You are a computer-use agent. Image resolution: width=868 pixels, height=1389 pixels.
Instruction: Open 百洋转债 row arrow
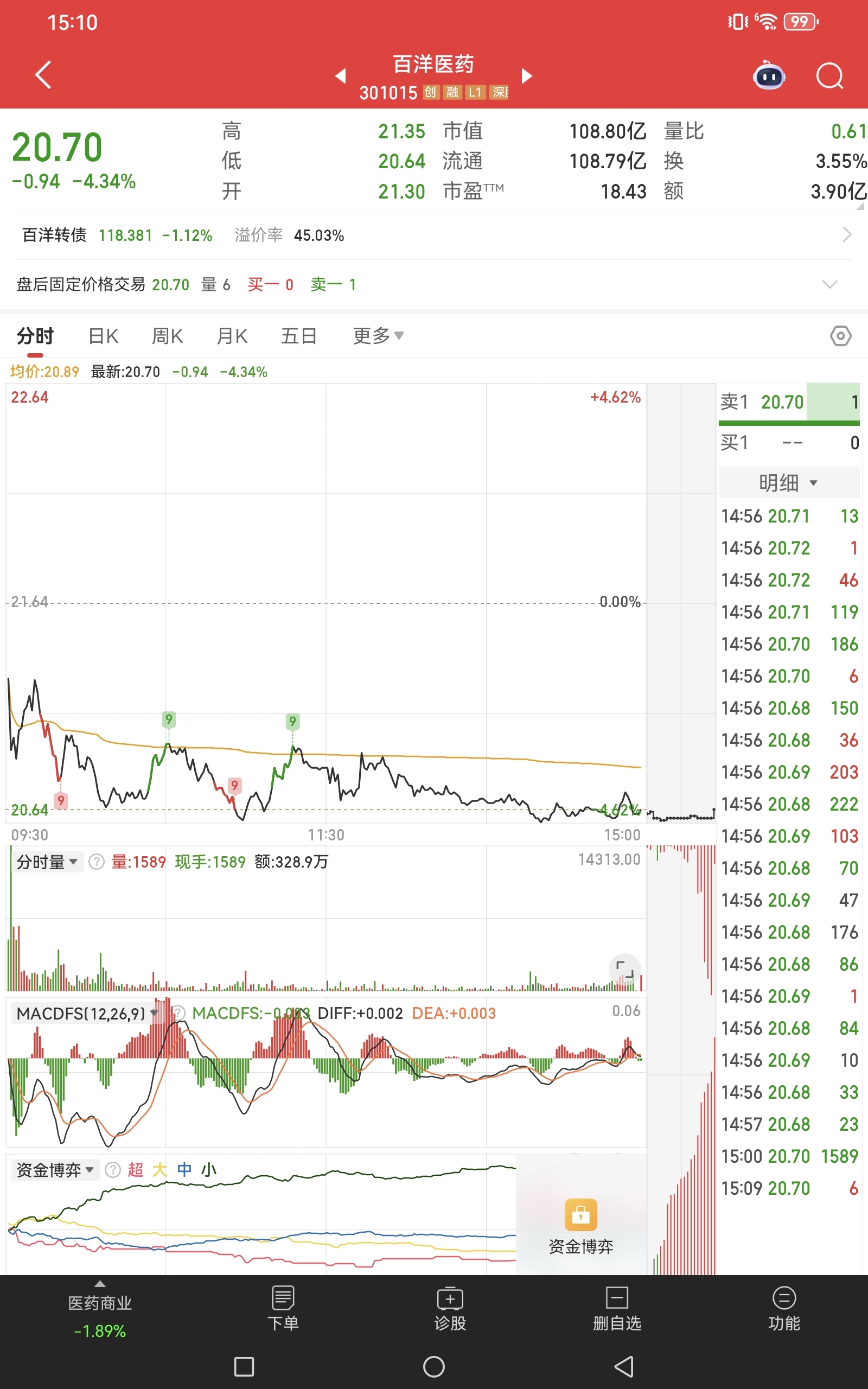[847, 235]
